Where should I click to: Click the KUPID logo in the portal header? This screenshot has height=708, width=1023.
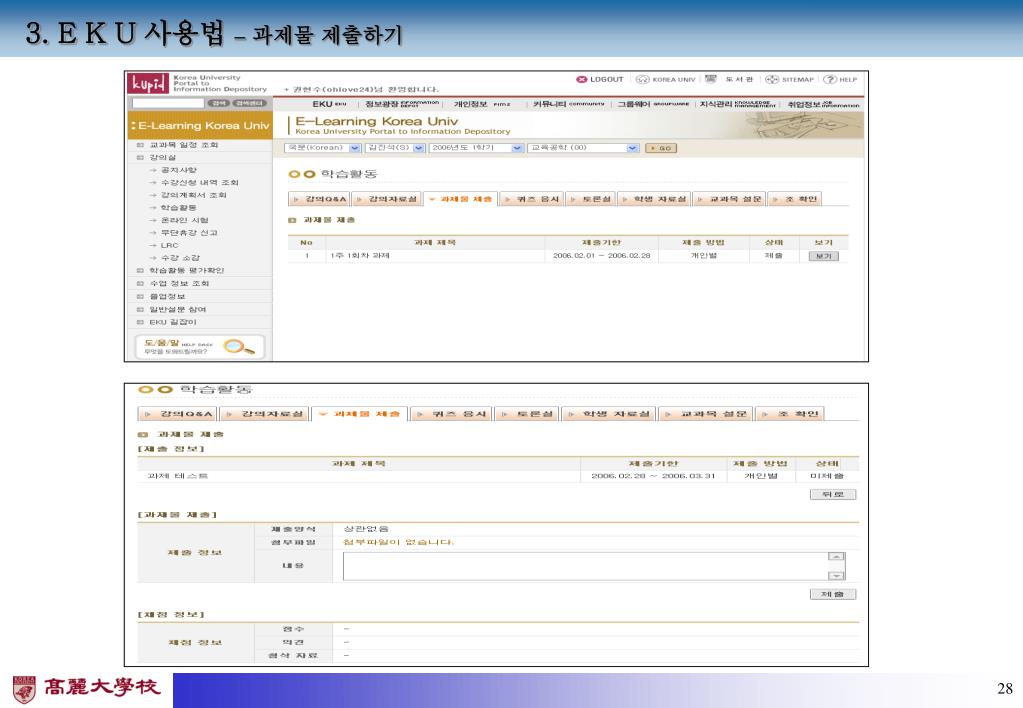coord(148,84)
